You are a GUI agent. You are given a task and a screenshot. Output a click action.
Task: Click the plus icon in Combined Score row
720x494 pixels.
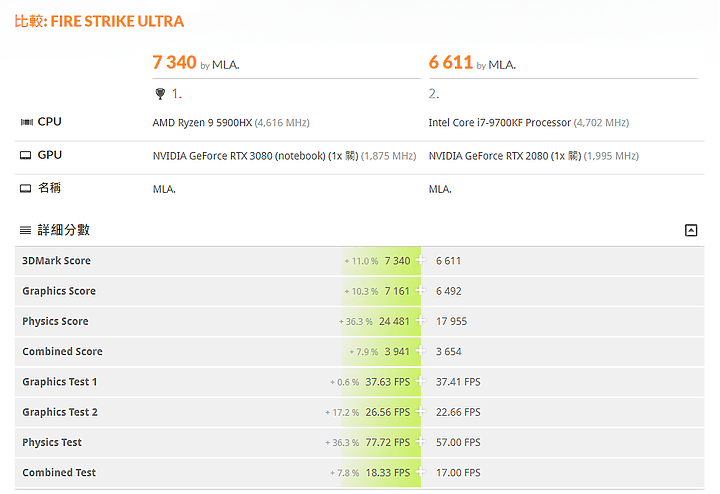[x=420, y=351]
